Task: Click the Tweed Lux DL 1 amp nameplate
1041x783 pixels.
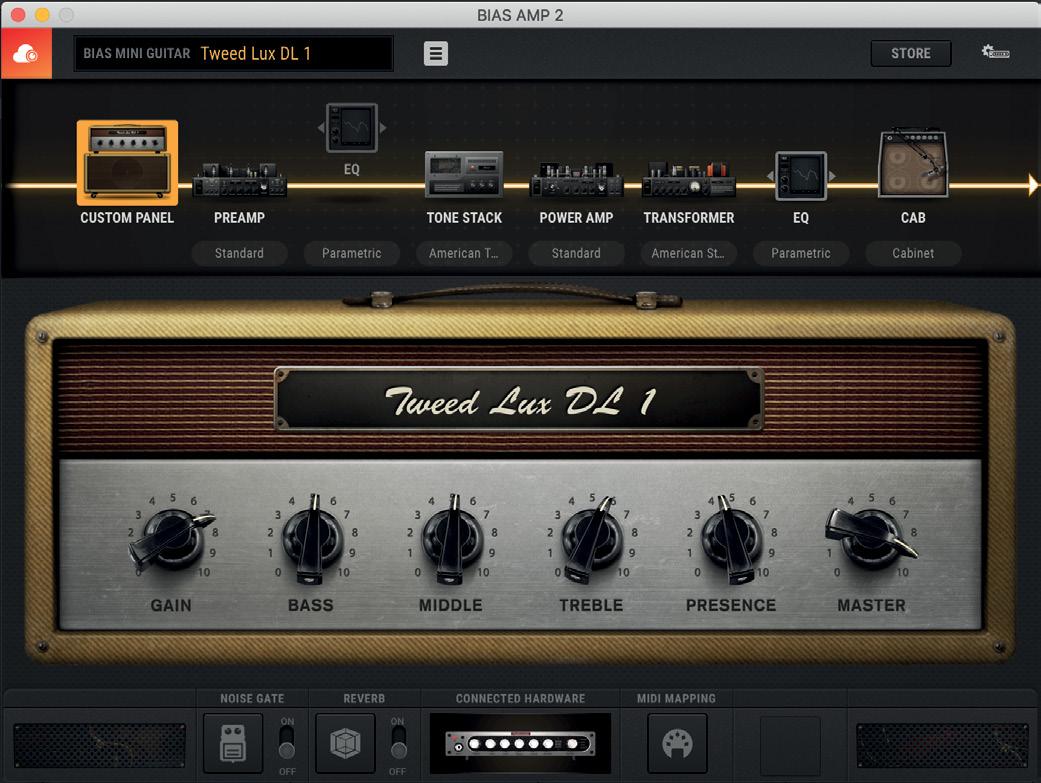Action: click(x=519, y=399)
